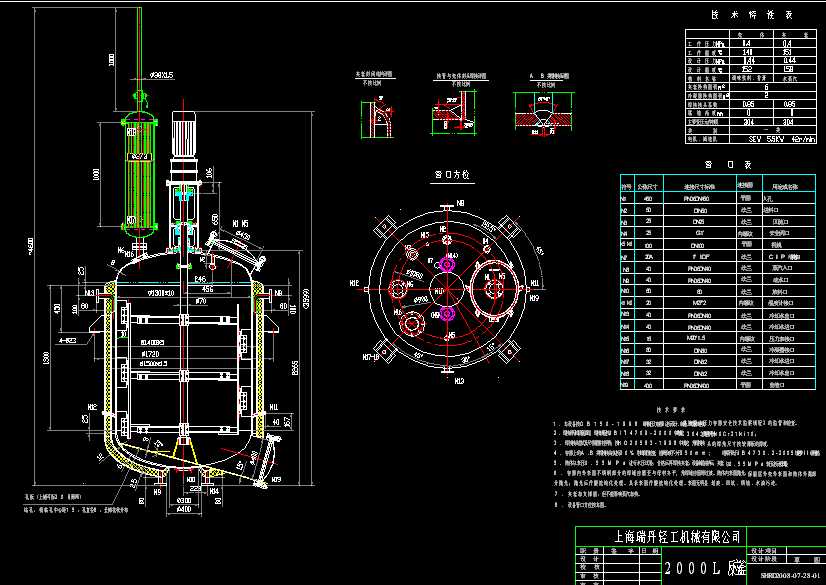Select the φ38X1.5 pipe label
Screen dimensions: 826x585
(x=162, y=76)
